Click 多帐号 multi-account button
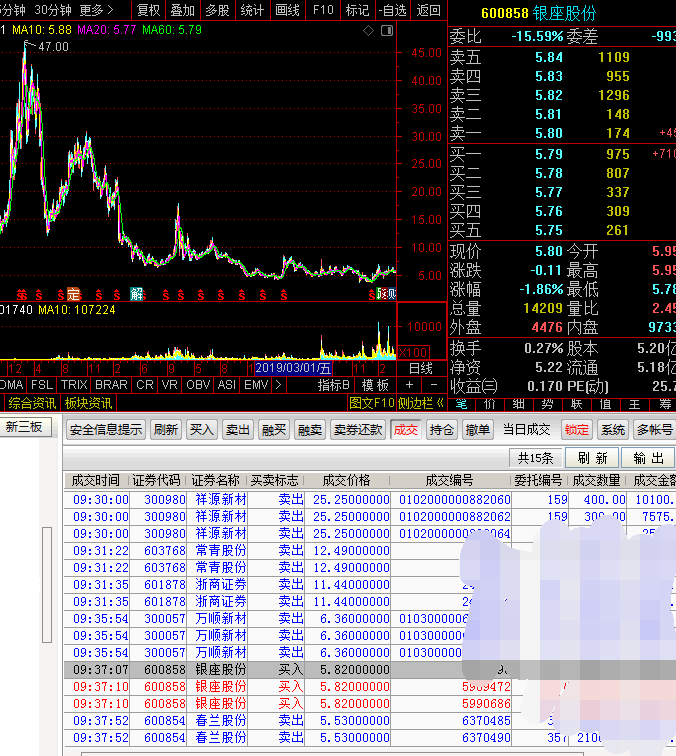 pos(654,430)
